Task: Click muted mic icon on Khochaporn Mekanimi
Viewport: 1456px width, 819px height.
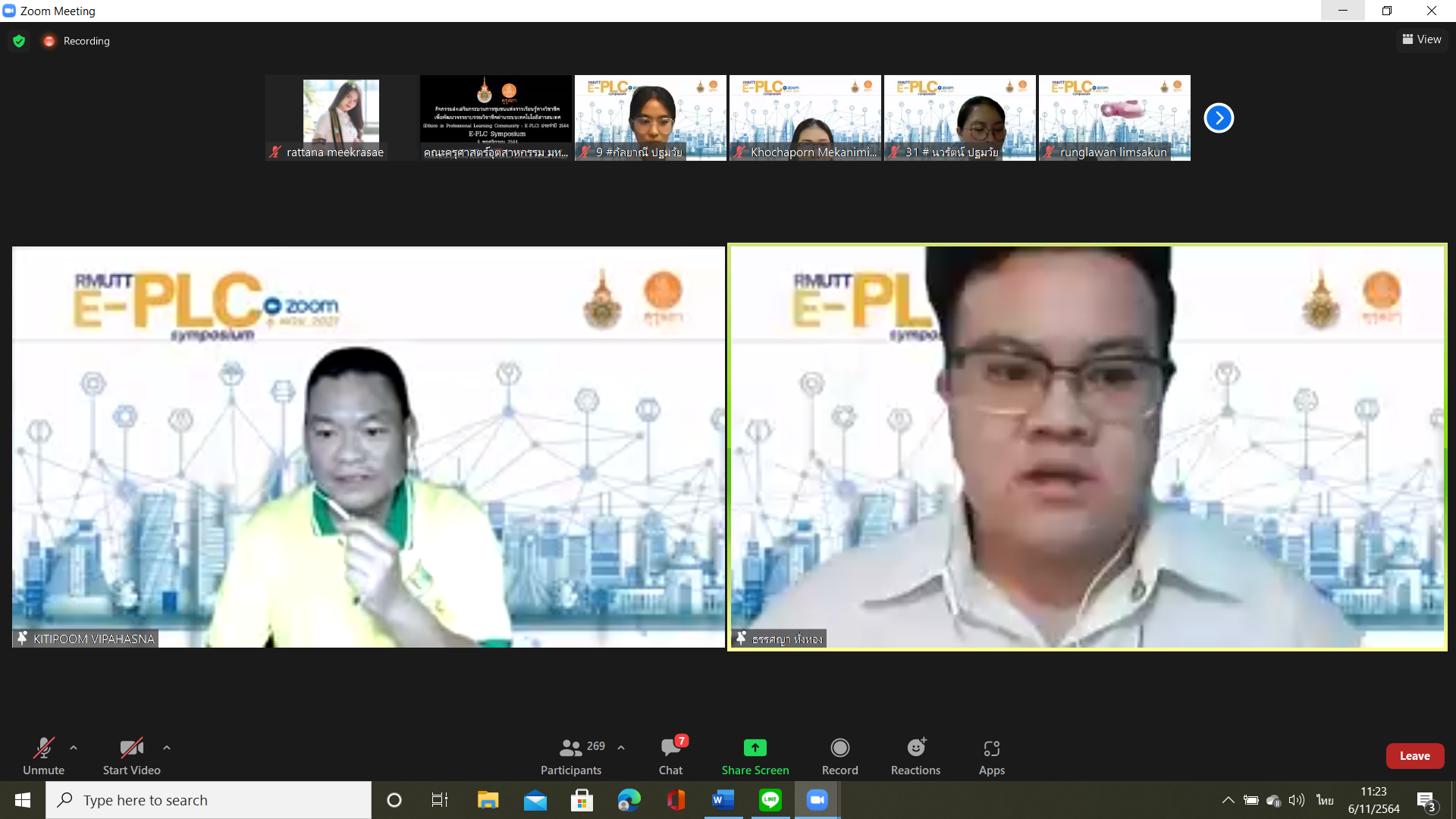Action: (739, 152)
